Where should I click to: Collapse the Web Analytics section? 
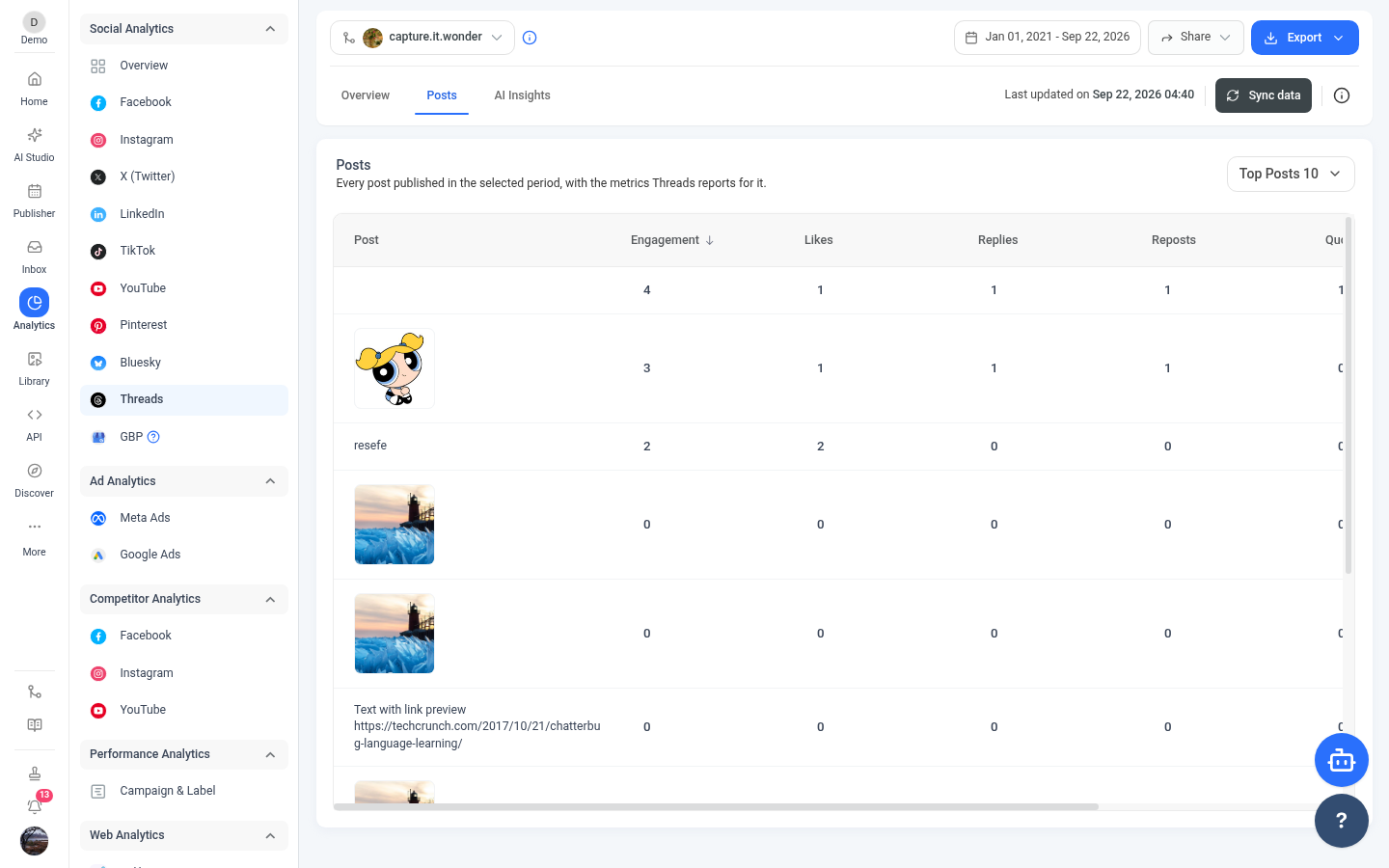pyautogui.click(x=270, y=836)
